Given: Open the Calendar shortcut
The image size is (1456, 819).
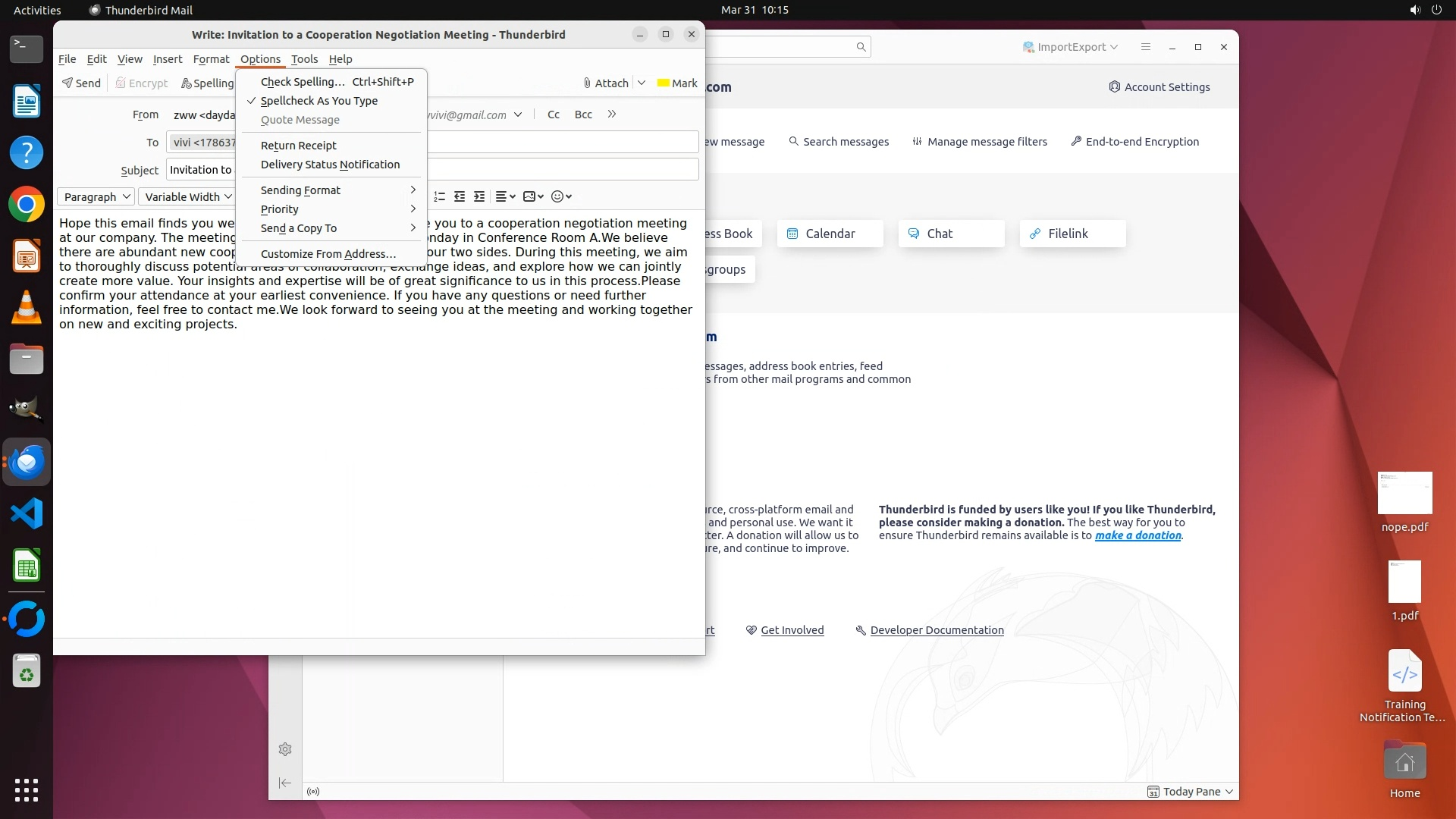Looking at the screenshot, I should click(830, 234).
